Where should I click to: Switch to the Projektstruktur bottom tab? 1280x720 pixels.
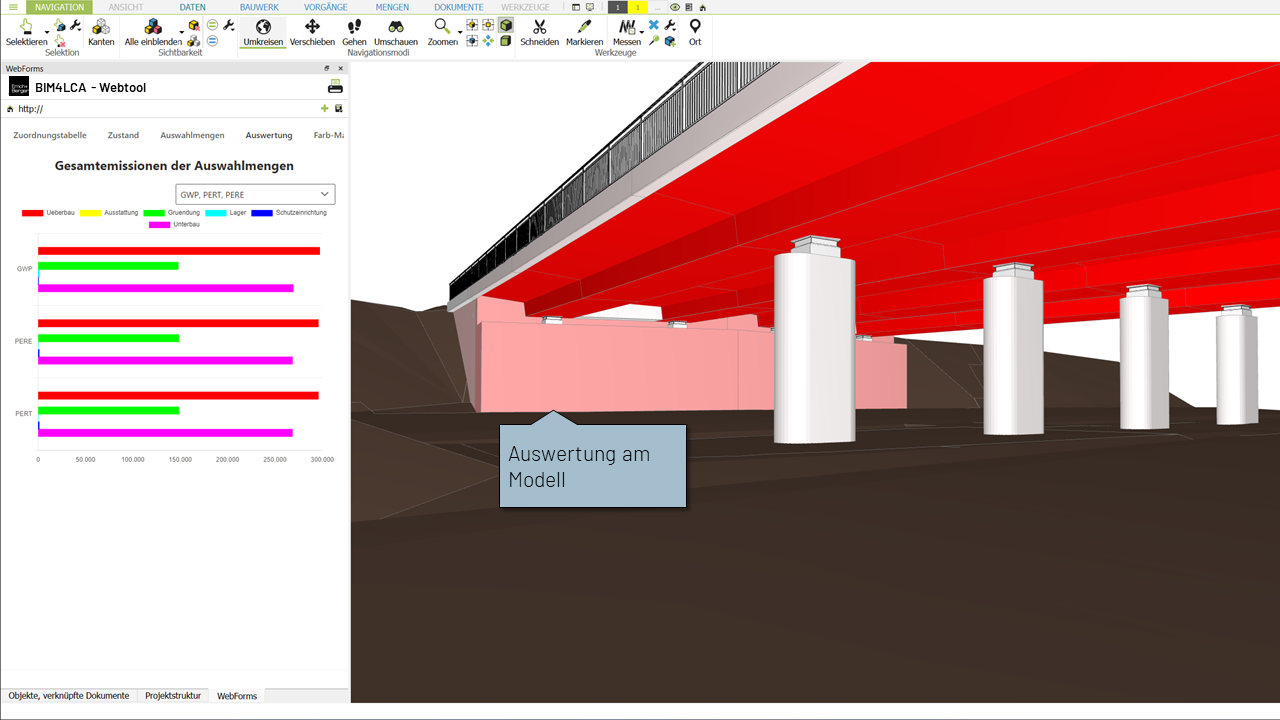173,695
